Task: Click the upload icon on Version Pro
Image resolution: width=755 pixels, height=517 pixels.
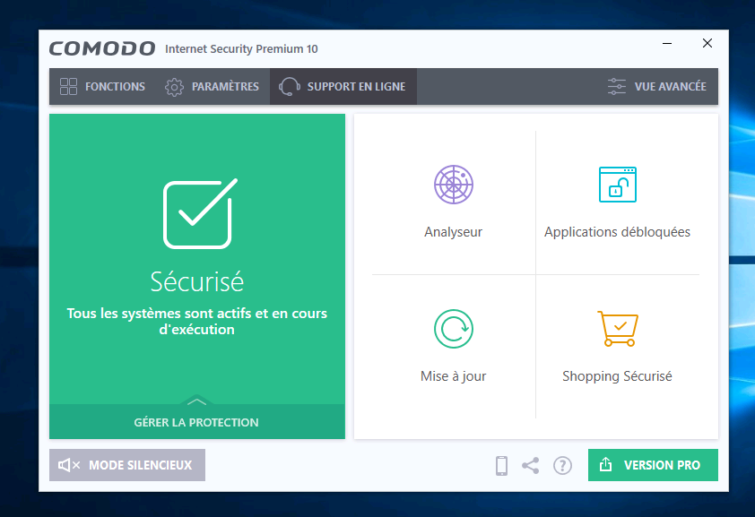Action: [x=606, y=465]
